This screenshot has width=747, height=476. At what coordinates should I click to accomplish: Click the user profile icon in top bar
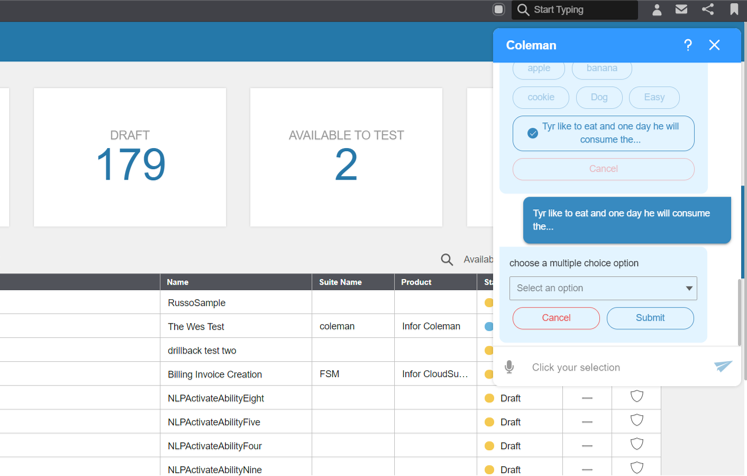click(x=656, y=10)
